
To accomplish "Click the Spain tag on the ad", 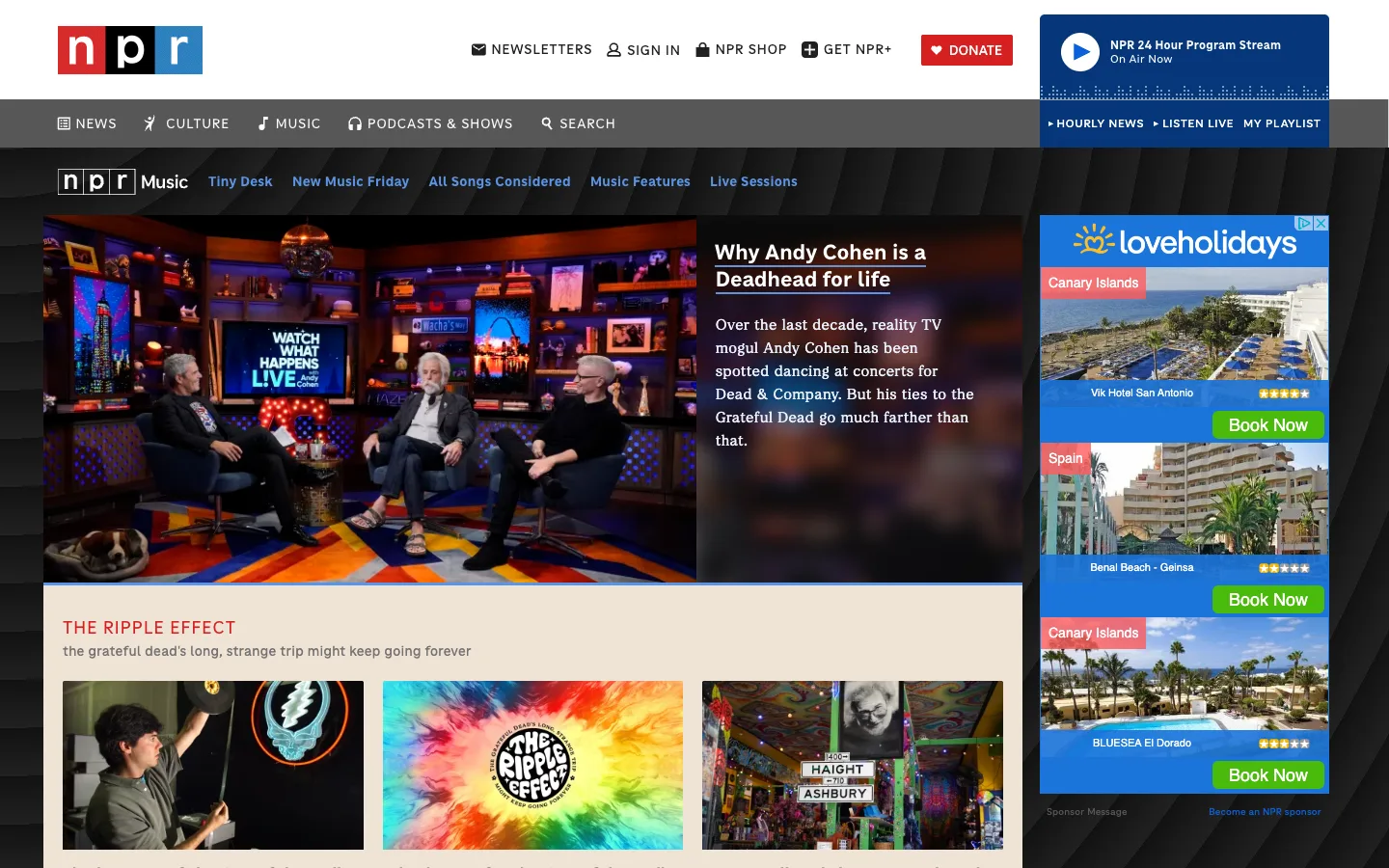I will pos(1066,458).
